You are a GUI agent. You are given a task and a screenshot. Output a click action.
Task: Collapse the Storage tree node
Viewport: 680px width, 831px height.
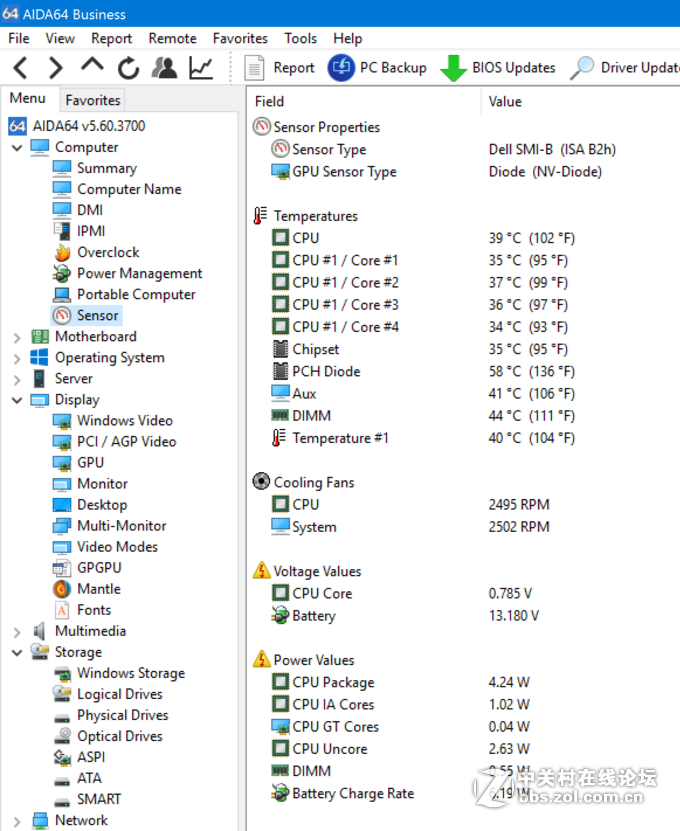click(17, 652)
